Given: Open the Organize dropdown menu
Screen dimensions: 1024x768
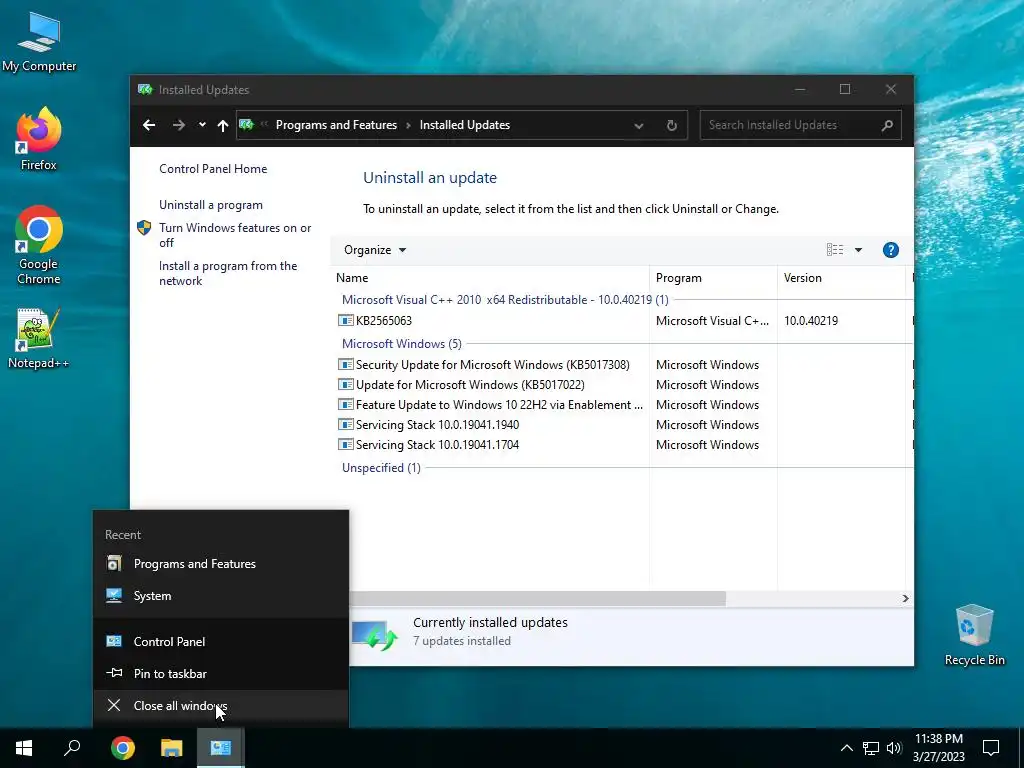Looking at the screenshot, I should point(375,250).
